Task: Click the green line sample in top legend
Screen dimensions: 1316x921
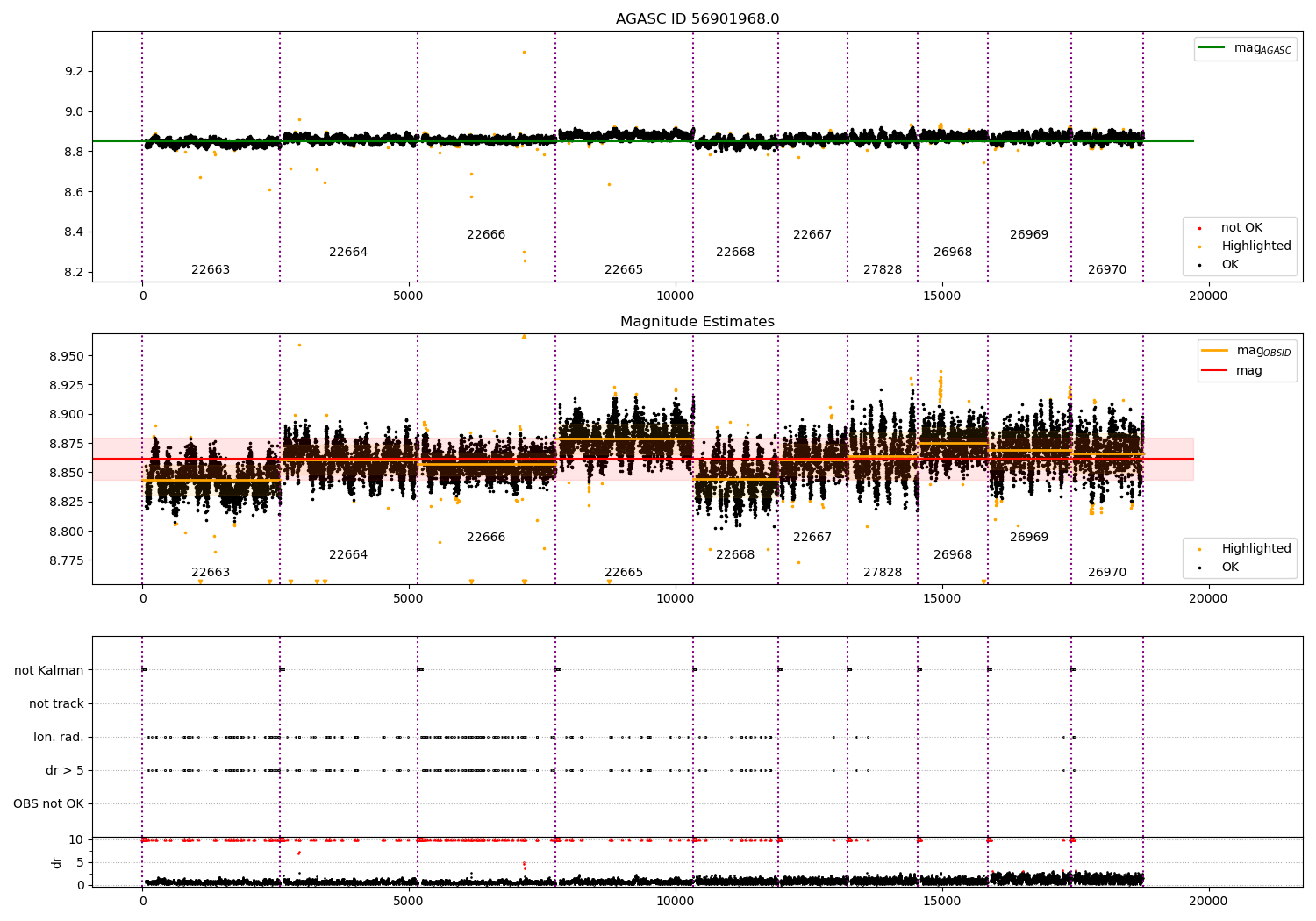Action: coord(1212,48)
